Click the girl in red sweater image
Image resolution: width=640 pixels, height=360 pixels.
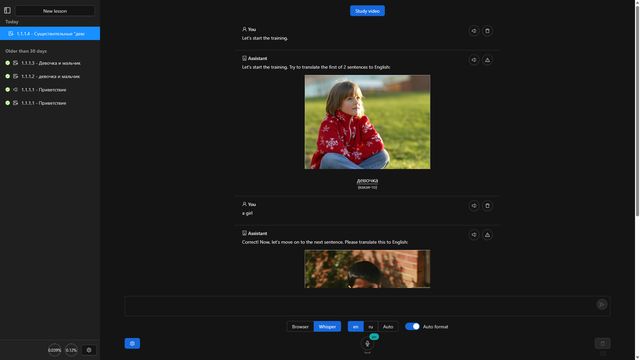click(367, 122)
